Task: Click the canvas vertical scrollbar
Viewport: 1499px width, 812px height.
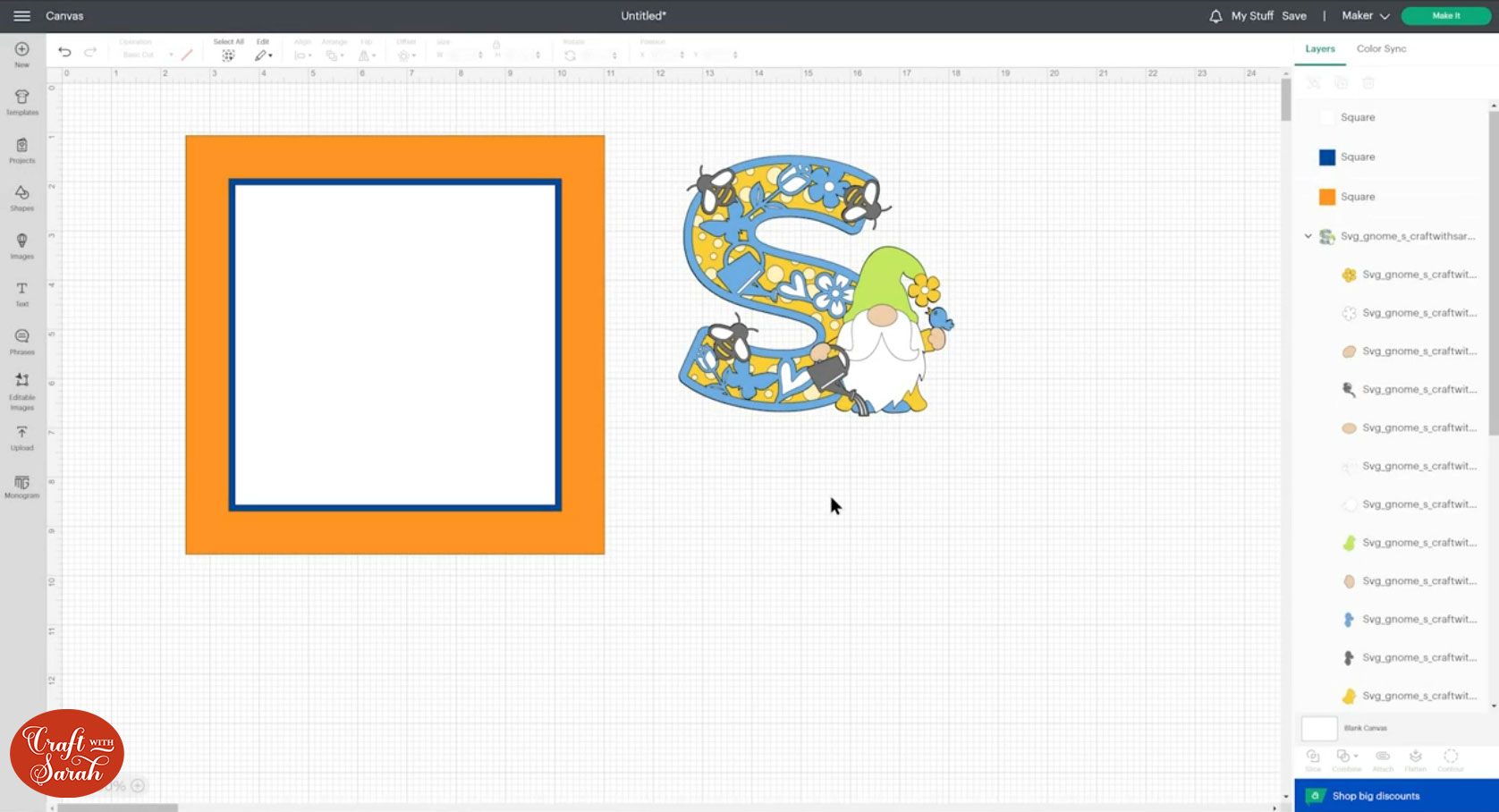Action: [x=1286, y=100]
